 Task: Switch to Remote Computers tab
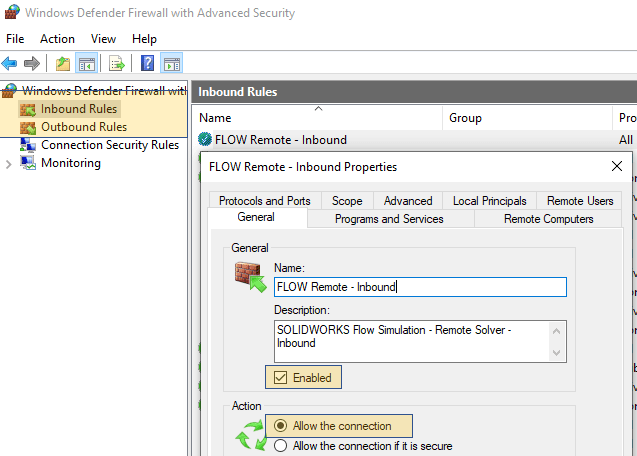tap(548, 219)
